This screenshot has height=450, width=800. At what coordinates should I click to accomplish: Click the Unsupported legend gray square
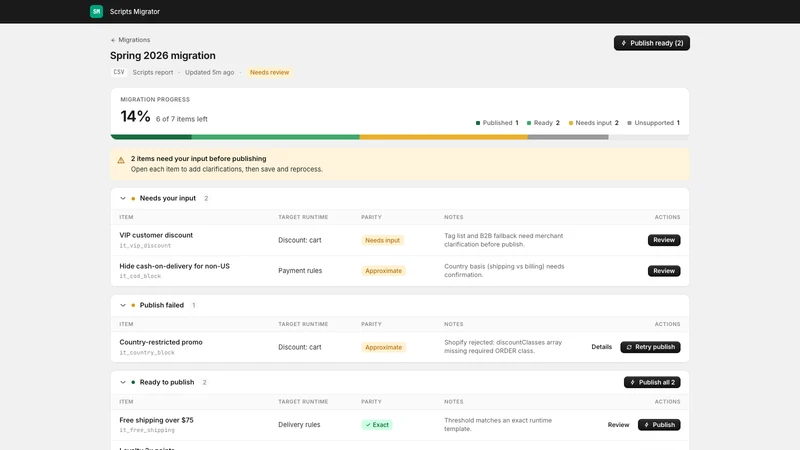(630, 123)
